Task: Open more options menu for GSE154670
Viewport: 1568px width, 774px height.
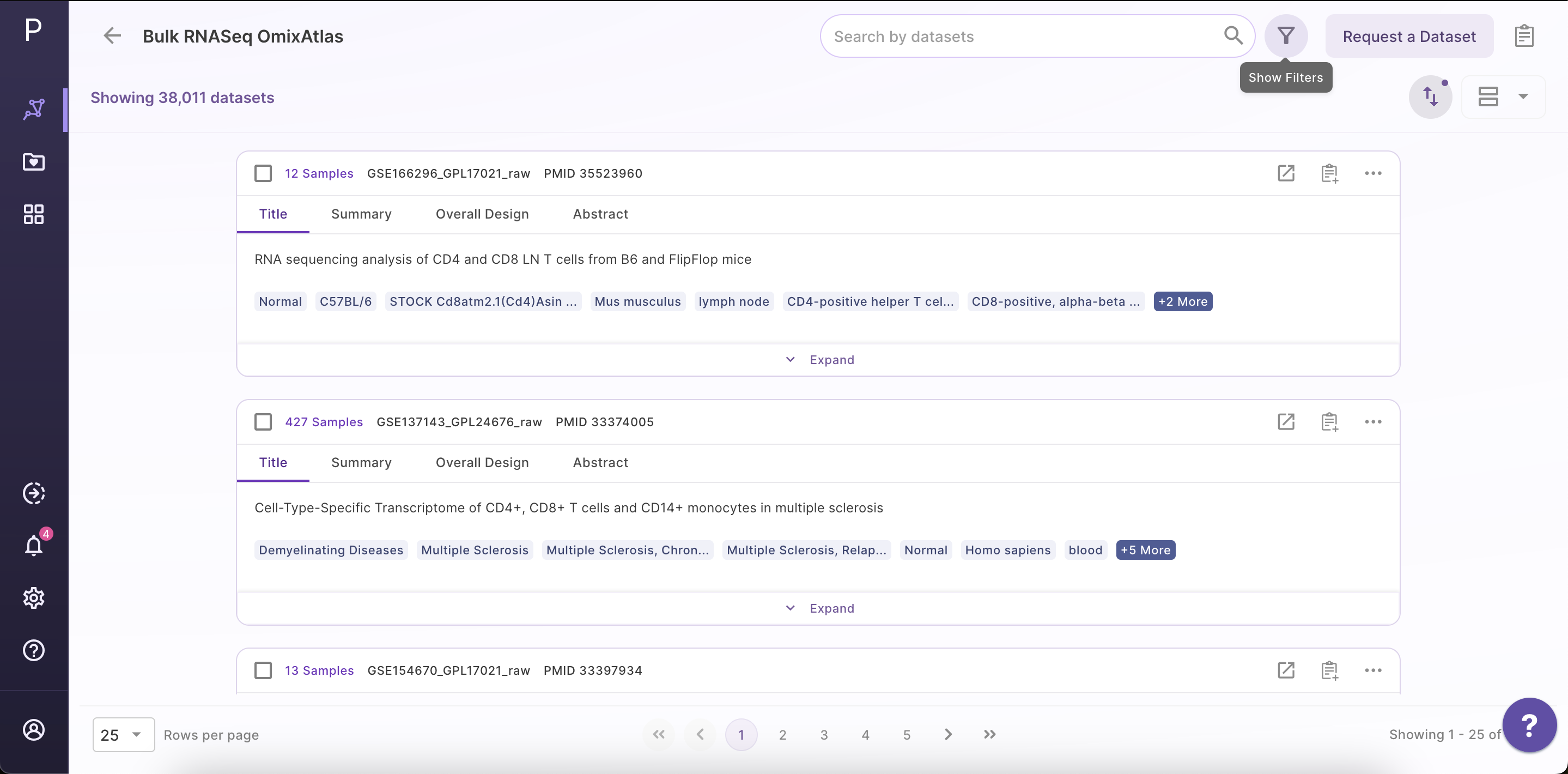Action: (1372, 670)
